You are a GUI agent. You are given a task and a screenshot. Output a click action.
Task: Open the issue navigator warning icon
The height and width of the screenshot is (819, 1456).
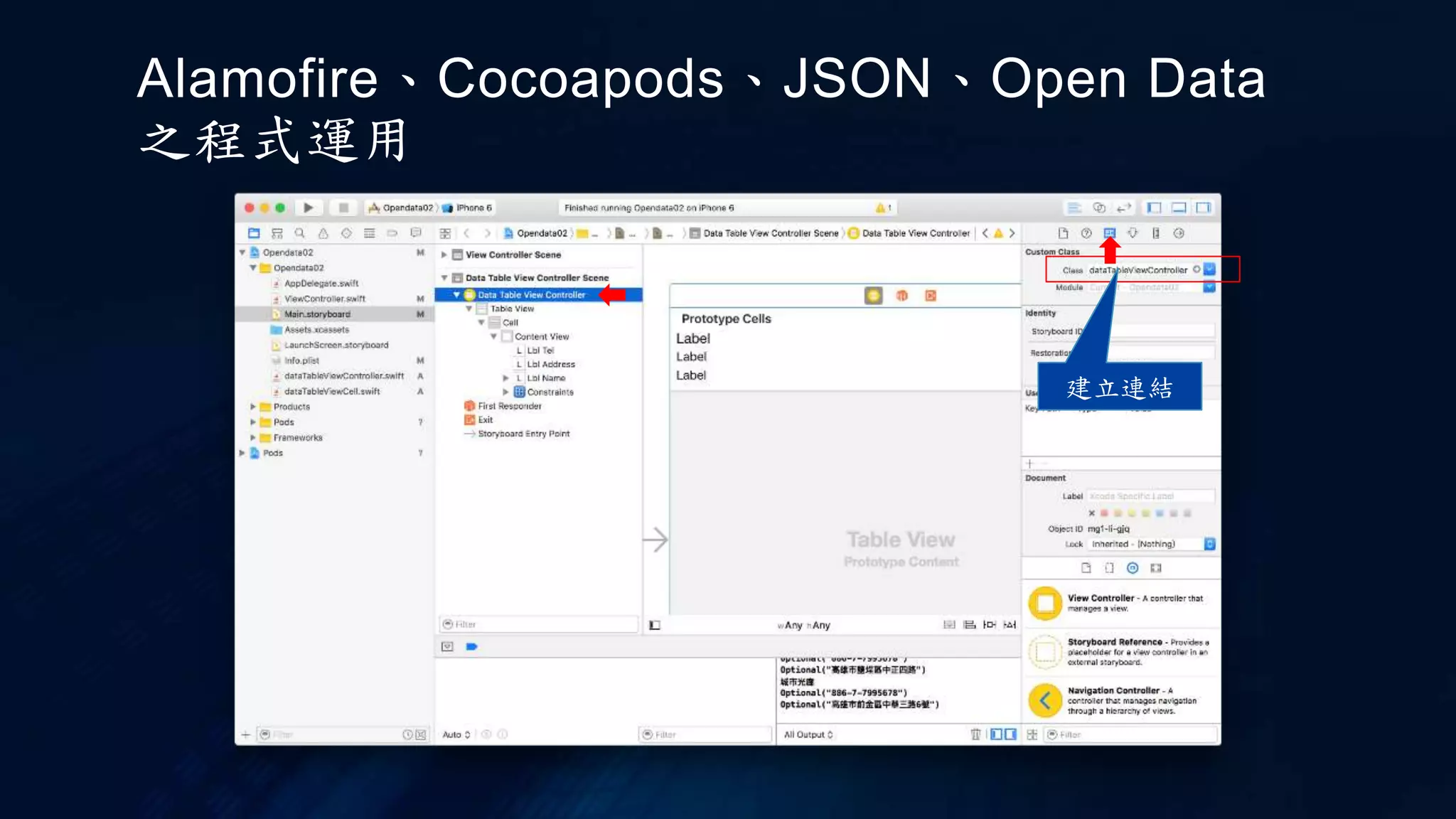(x=323, y=233)
